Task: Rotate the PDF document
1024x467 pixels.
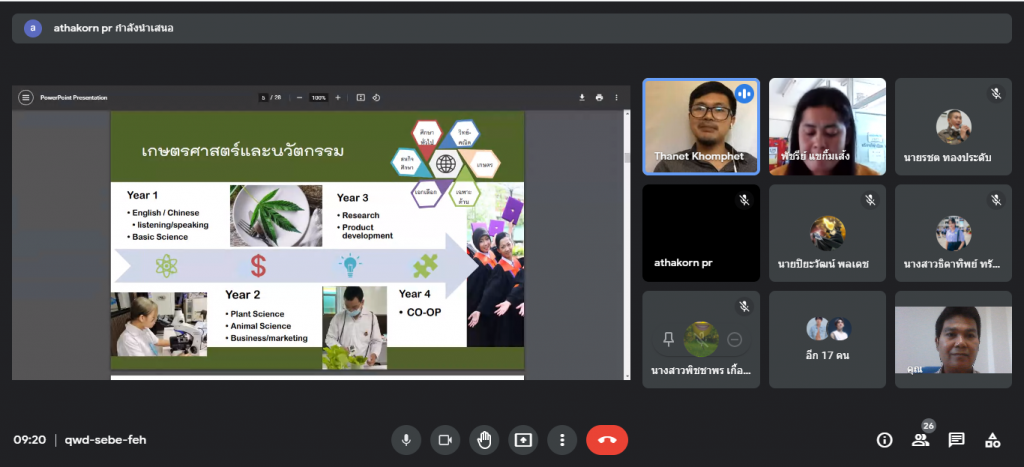Action: 376,97
